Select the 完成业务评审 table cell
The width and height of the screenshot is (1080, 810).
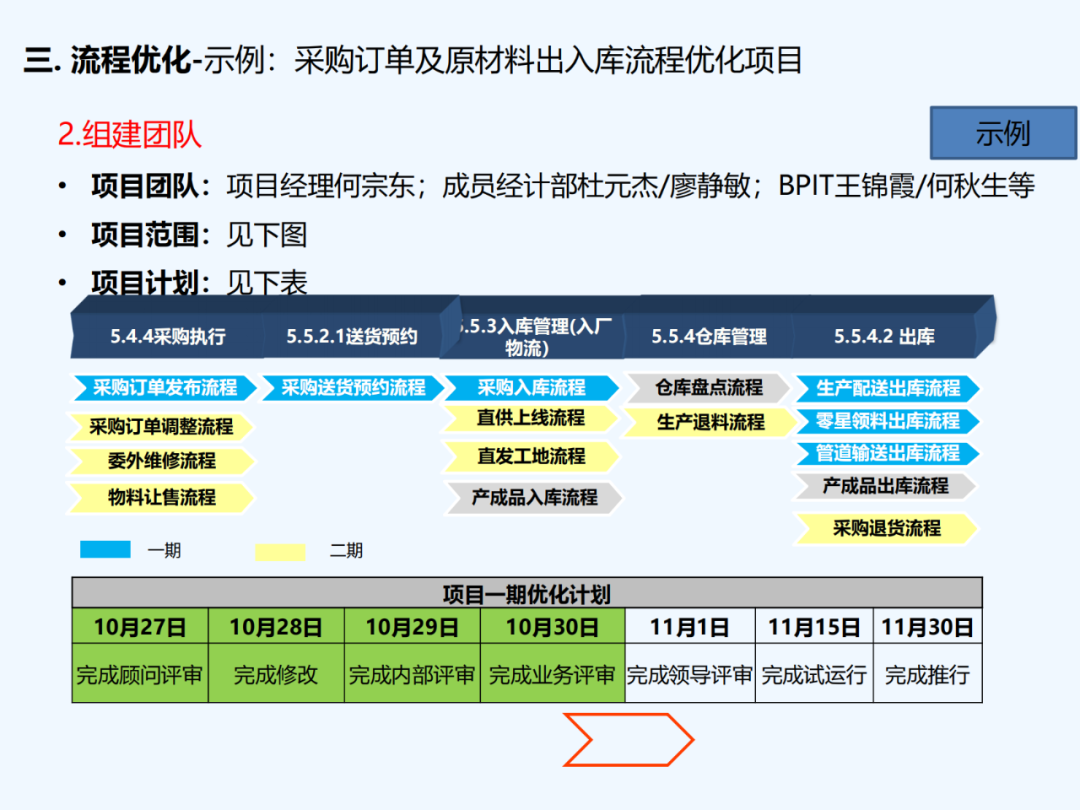pyautogui.click(x=552, y=674)
